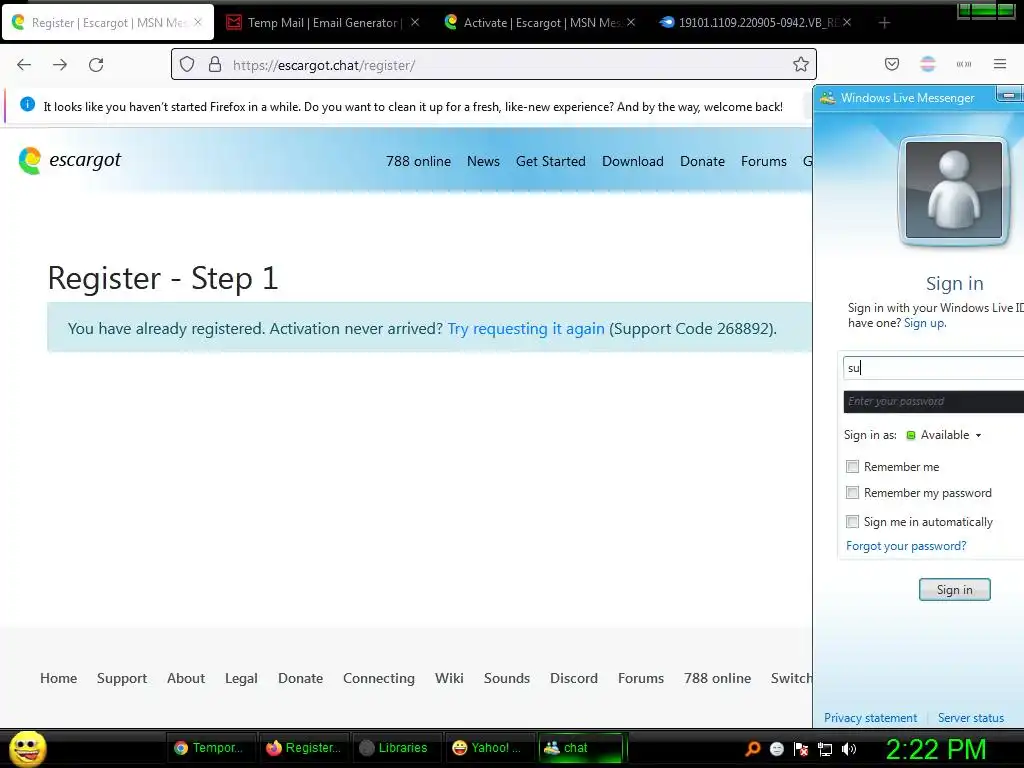
Task: Click the round gray face tray icon
Action: [776, 749]
